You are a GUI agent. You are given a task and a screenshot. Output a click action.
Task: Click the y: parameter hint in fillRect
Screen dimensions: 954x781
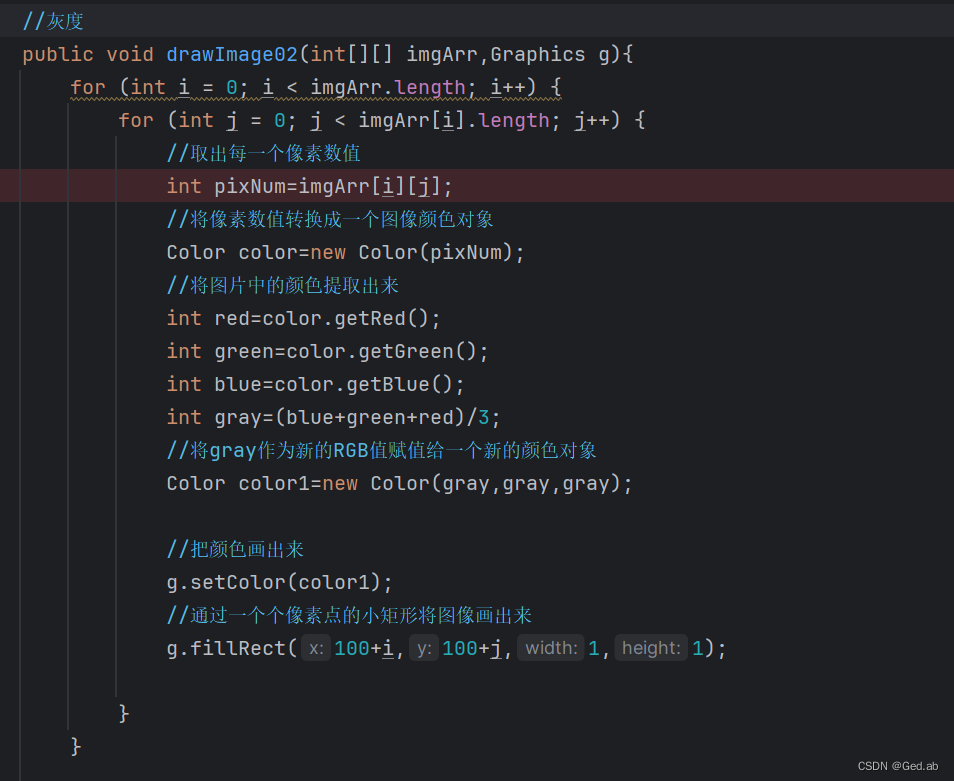point(424,648)
